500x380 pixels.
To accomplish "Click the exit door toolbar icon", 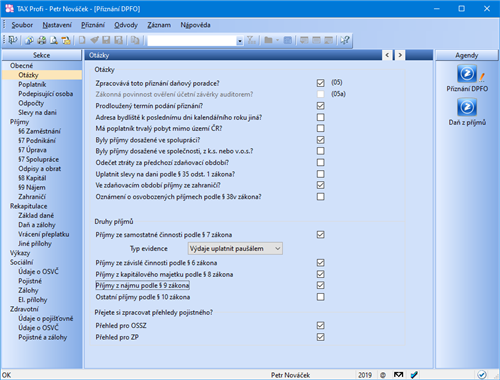I will pyautogui.click(x=12, y=40).
